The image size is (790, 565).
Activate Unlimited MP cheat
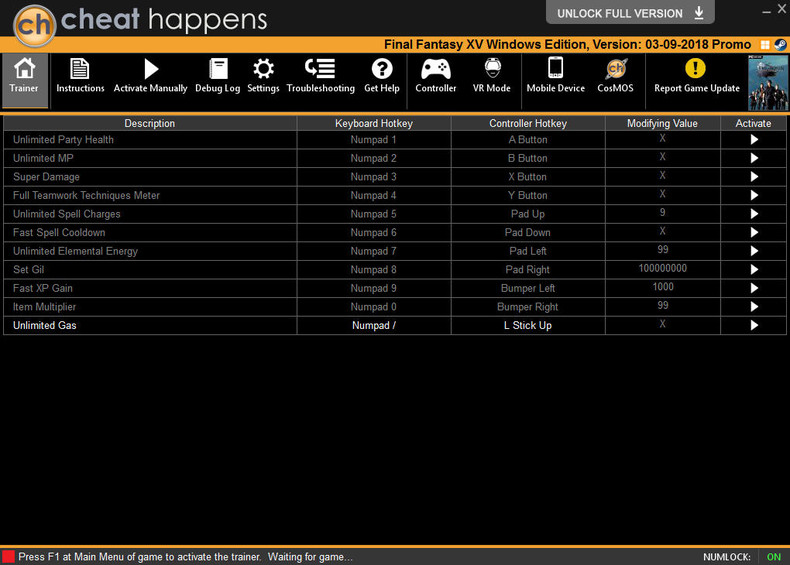tap(754, 158)
